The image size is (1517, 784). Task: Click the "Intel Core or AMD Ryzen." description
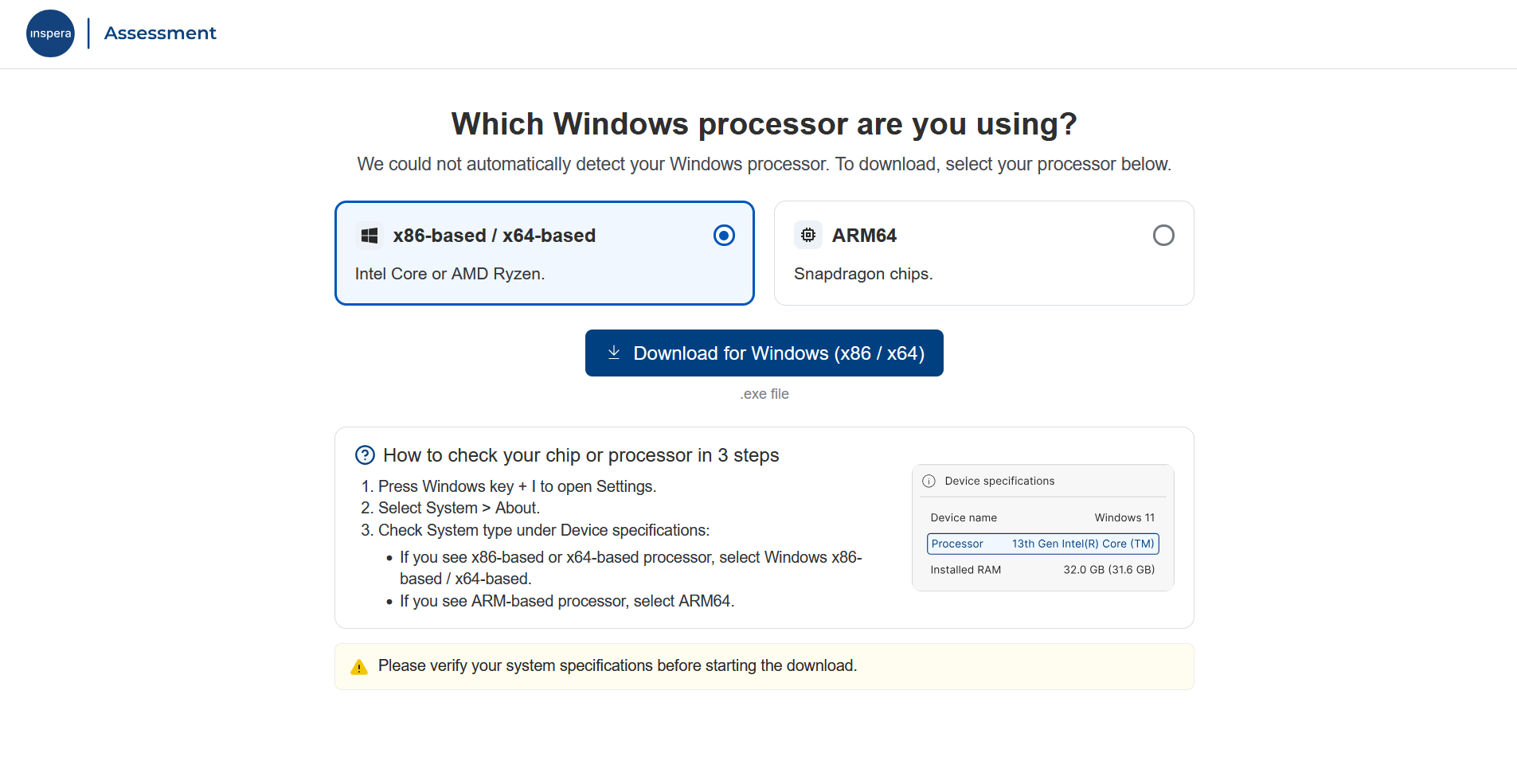[450, 274]
